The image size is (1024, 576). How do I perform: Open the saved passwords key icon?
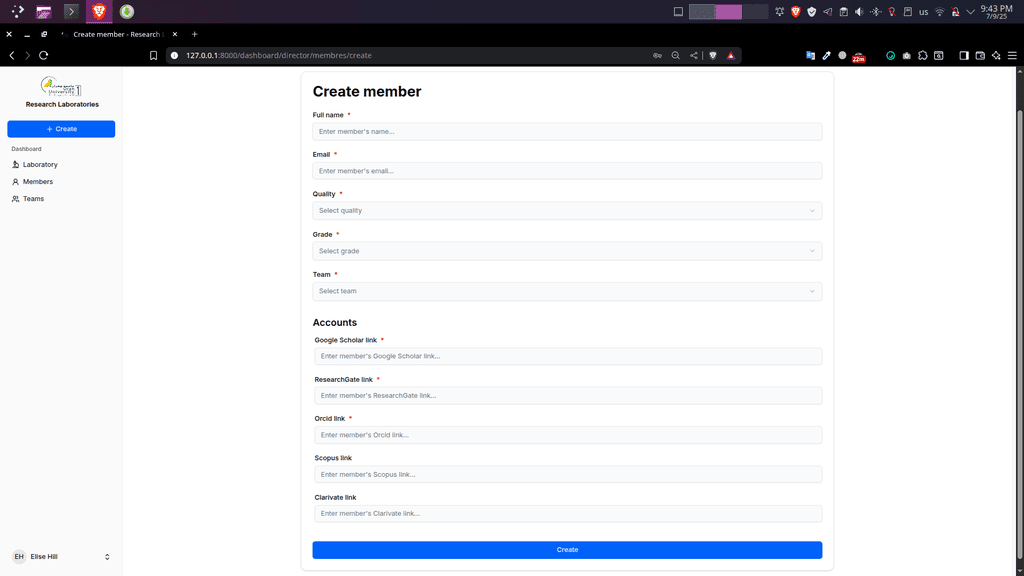(x=658, y=56)
